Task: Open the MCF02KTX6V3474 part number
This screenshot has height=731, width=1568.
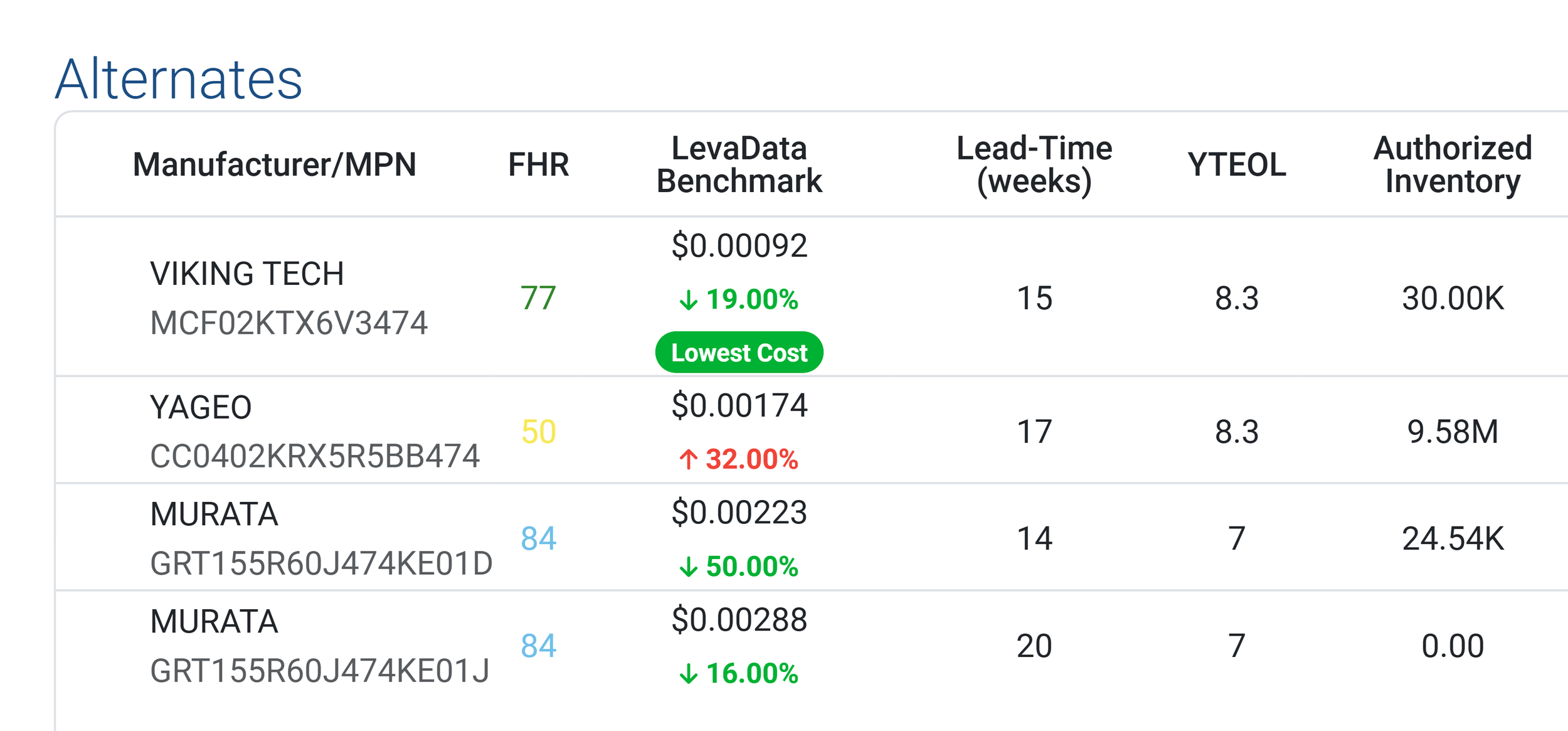Action: point(289,324)
